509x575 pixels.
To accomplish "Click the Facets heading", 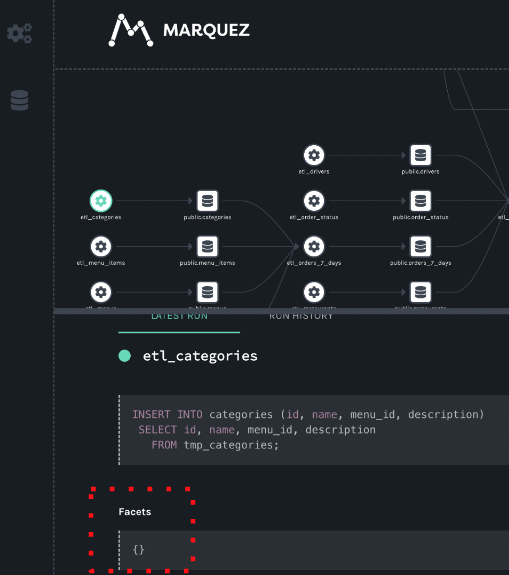I will 135,512.
